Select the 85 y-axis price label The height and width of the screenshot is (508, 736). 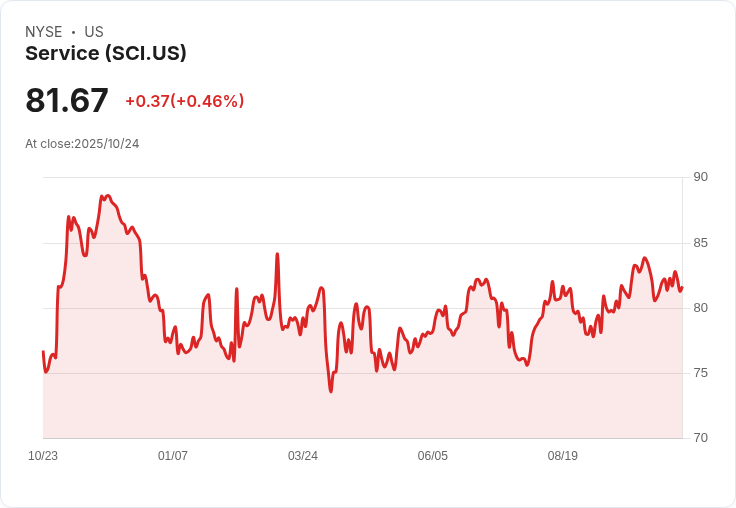tap(700, 243)
